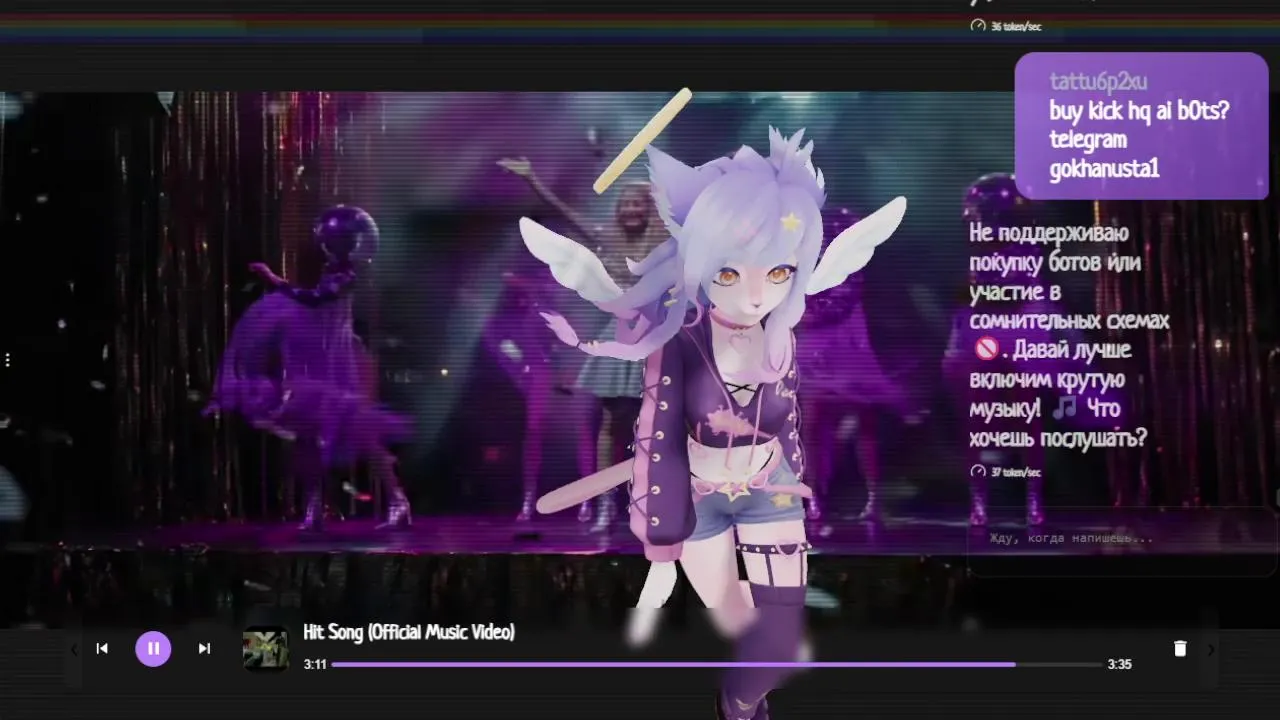Delete the track with trash icon
The image size is (1280, 720).
1180,648
